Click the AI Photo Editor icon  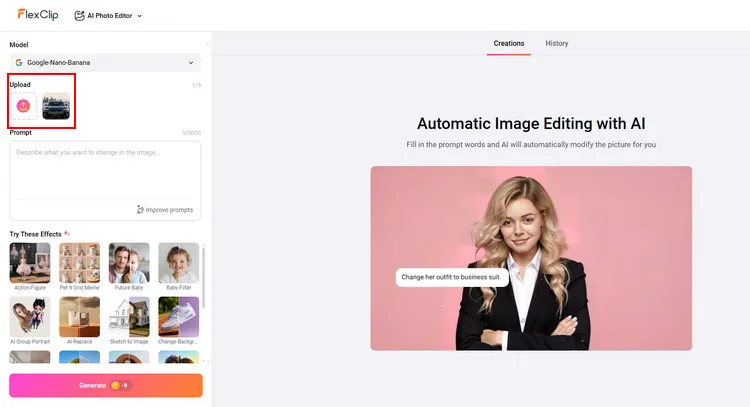click(79, 16)
